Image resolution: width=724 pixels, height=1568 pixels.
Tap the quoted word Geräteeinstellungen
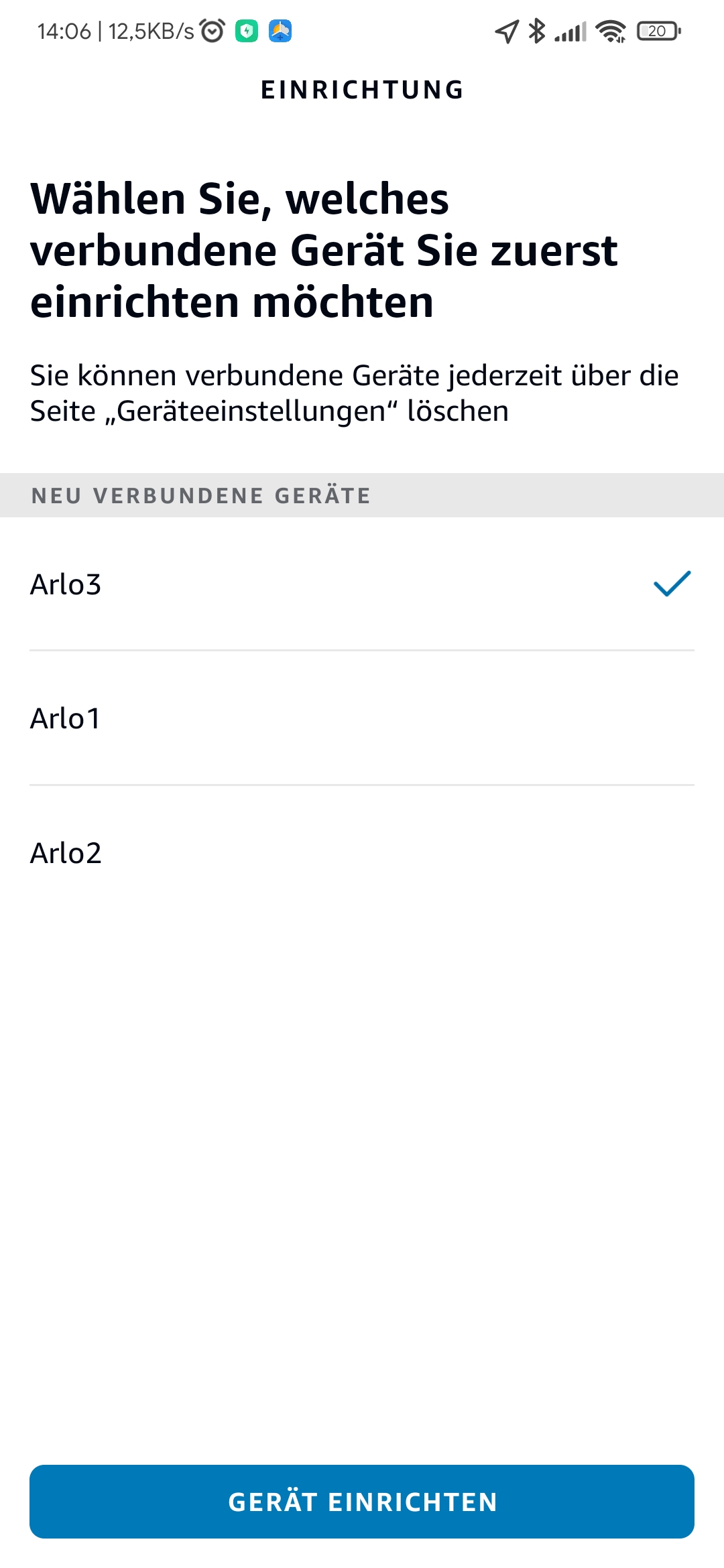pos(251,411)
